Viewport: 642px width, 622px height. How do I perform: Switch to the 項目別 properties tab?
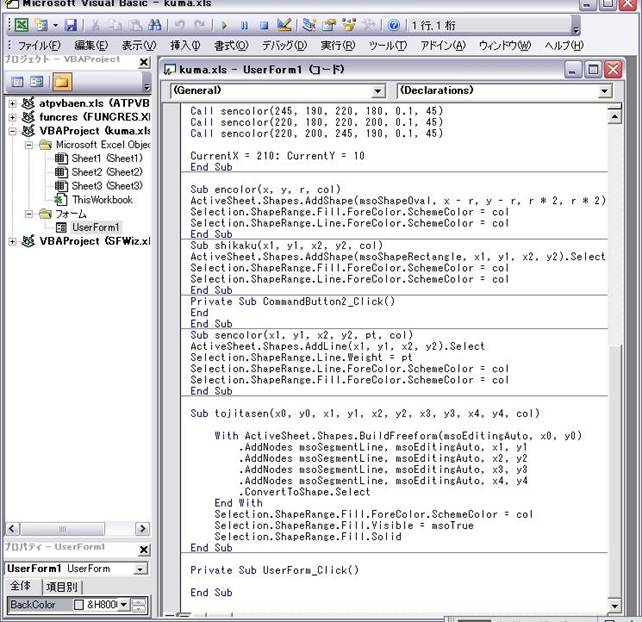[x=61, y=587]
